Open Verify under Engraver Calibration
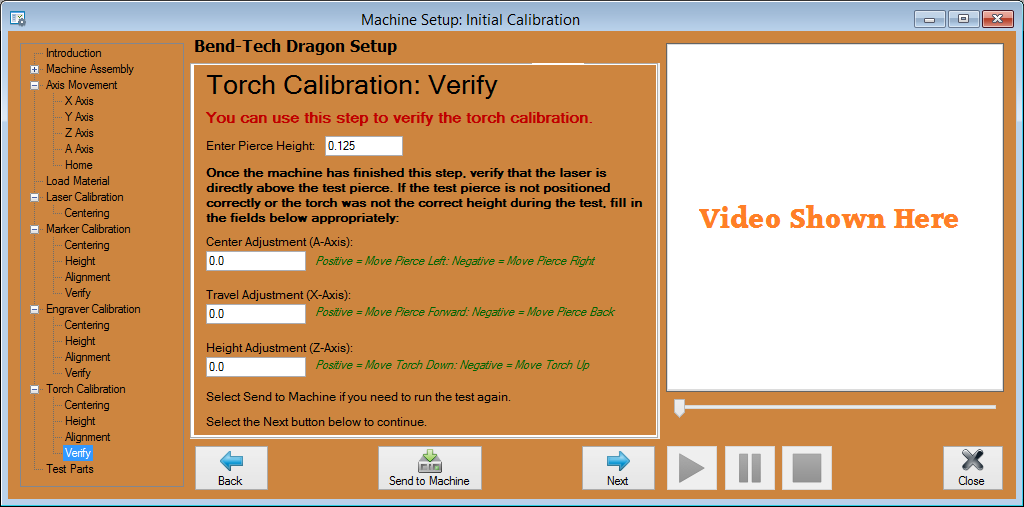Image resolution: width=1024 pixels, height=507 pixels. coord(78,373)
